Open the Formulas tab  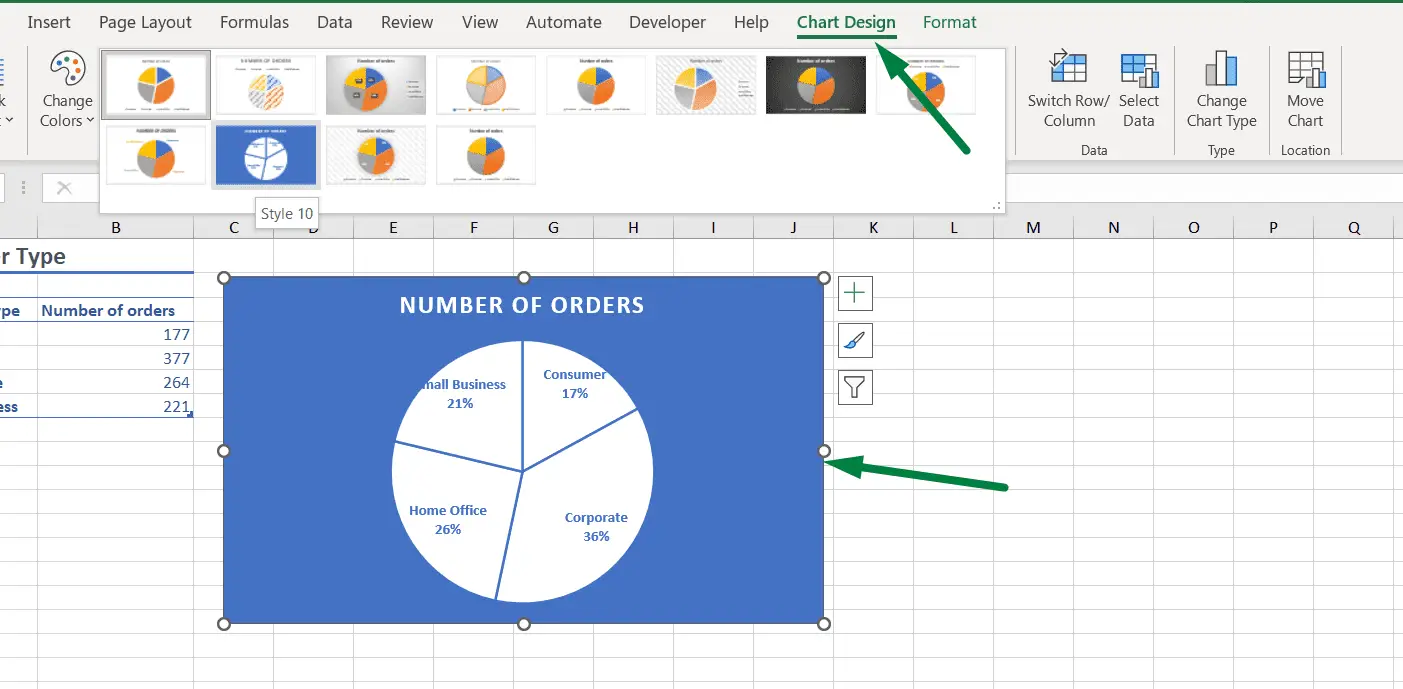(254, 22)
